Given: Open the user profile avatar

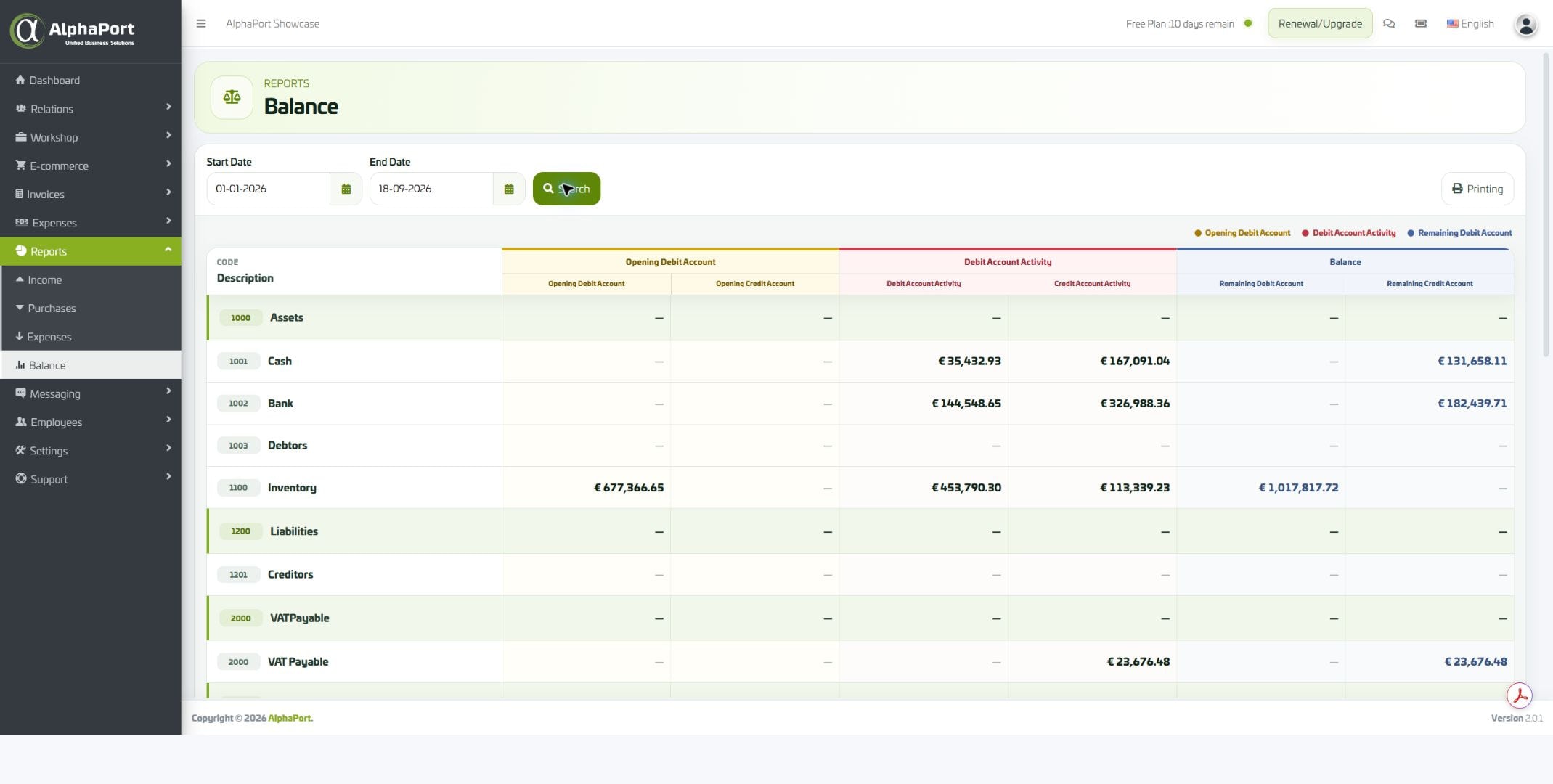Looking at the screenshot, I should coord(1525,25).
